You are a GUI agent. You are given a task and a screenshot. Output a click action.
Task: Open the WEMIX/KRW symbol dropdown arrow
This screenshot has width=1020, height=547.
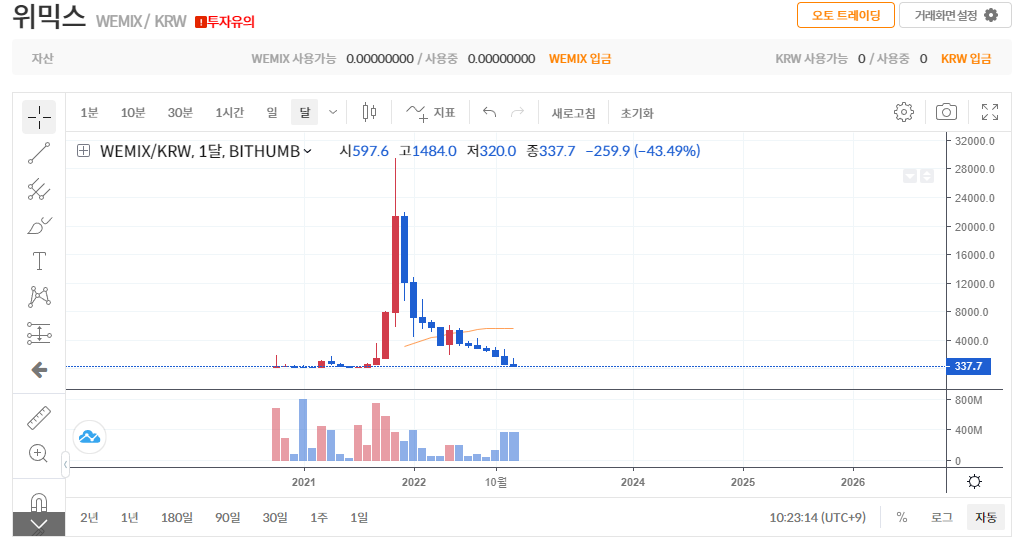point(308,152)
